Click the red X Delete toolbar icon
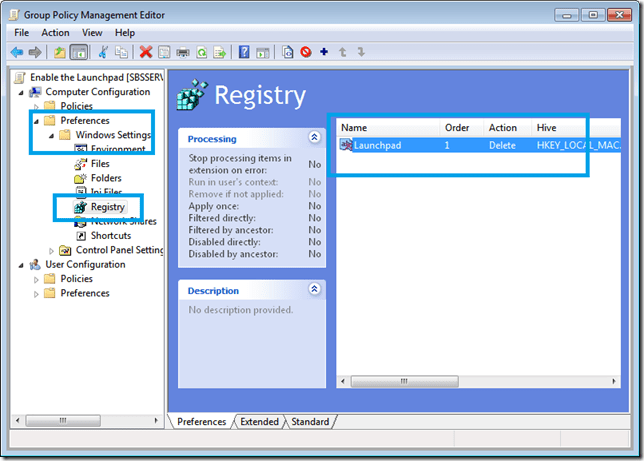The image size is (644, 461). tap(146, 52)
